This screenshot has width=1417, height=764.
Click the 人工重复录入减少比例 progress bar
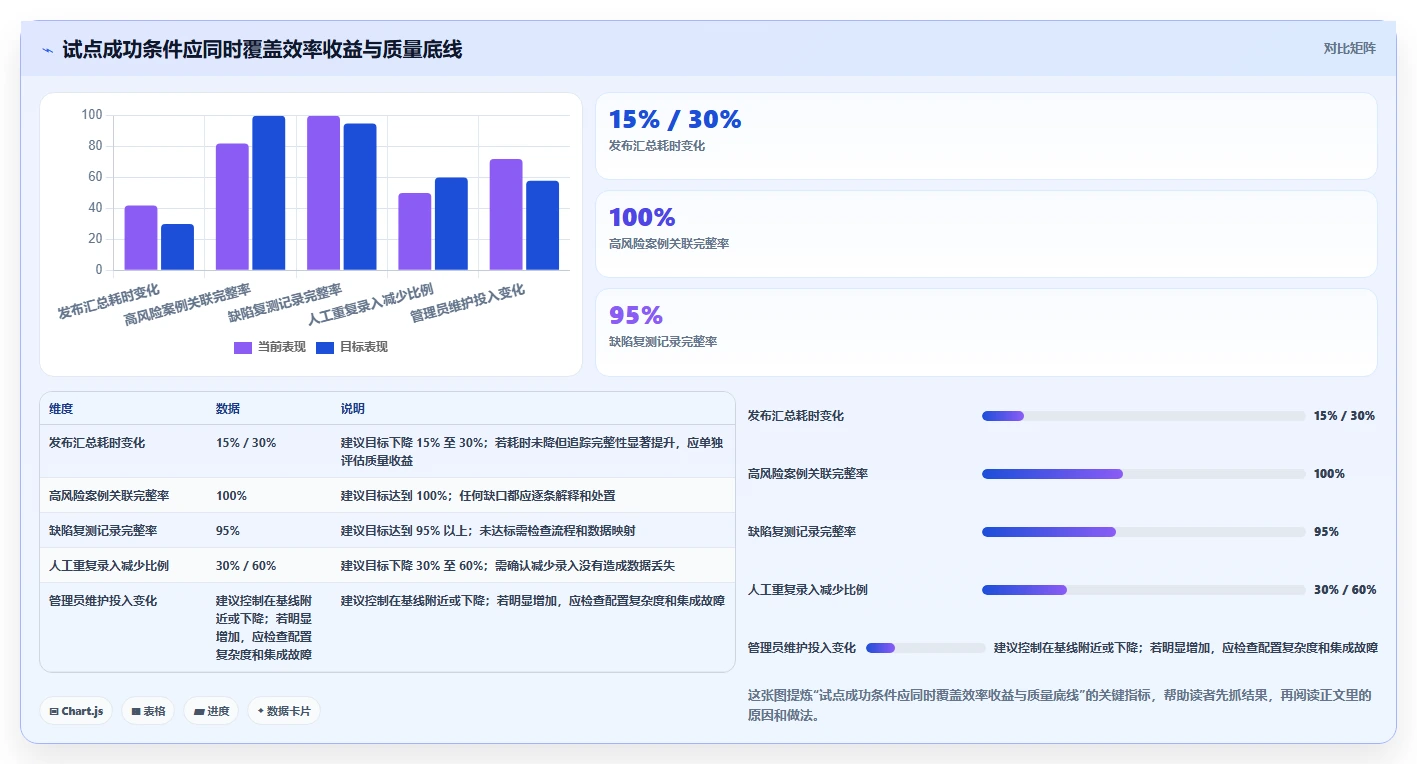click(1144, 590)
